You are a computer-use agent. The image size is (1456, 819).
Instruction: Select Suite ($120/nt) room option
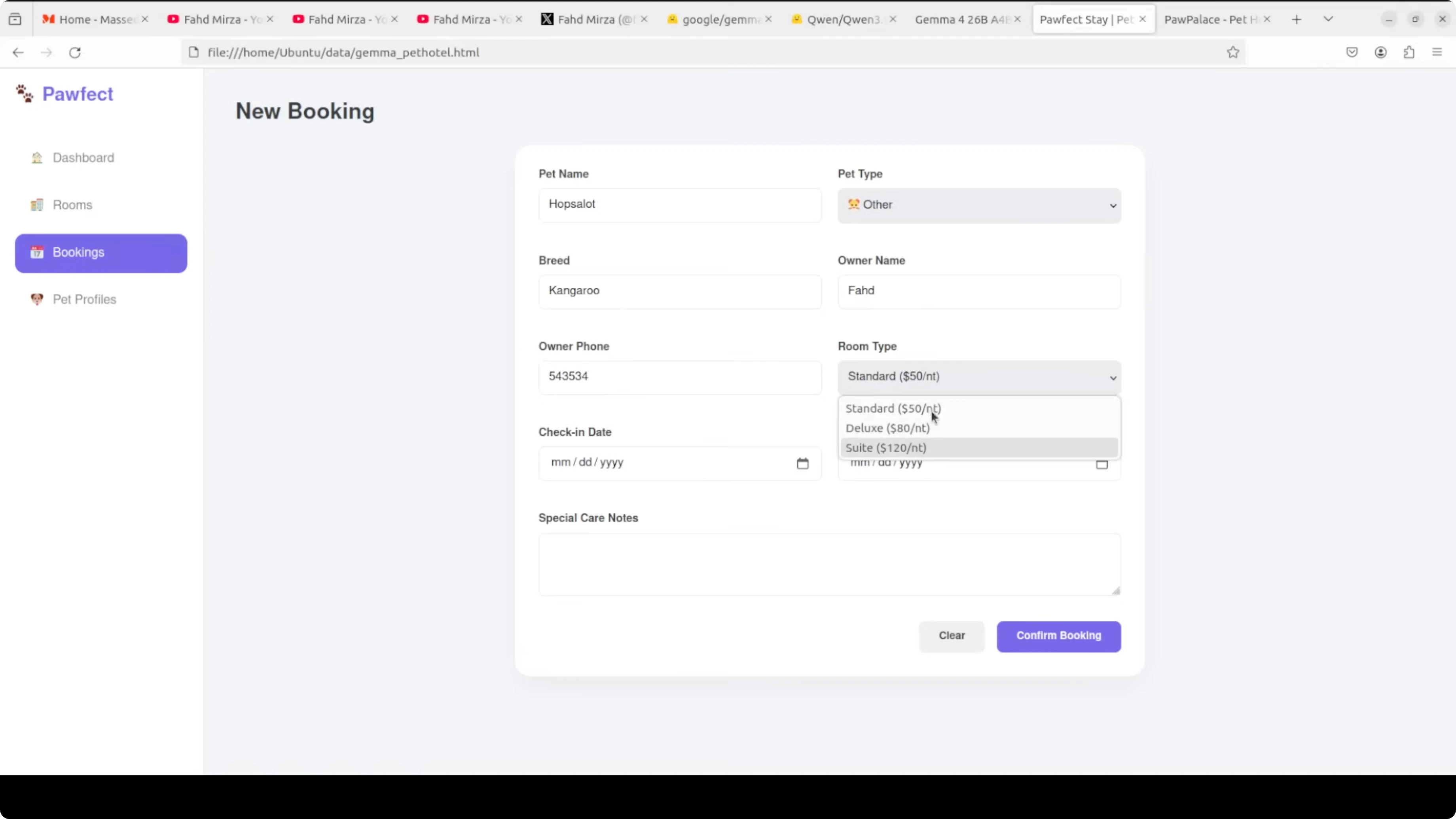click(x=886, y=447)
